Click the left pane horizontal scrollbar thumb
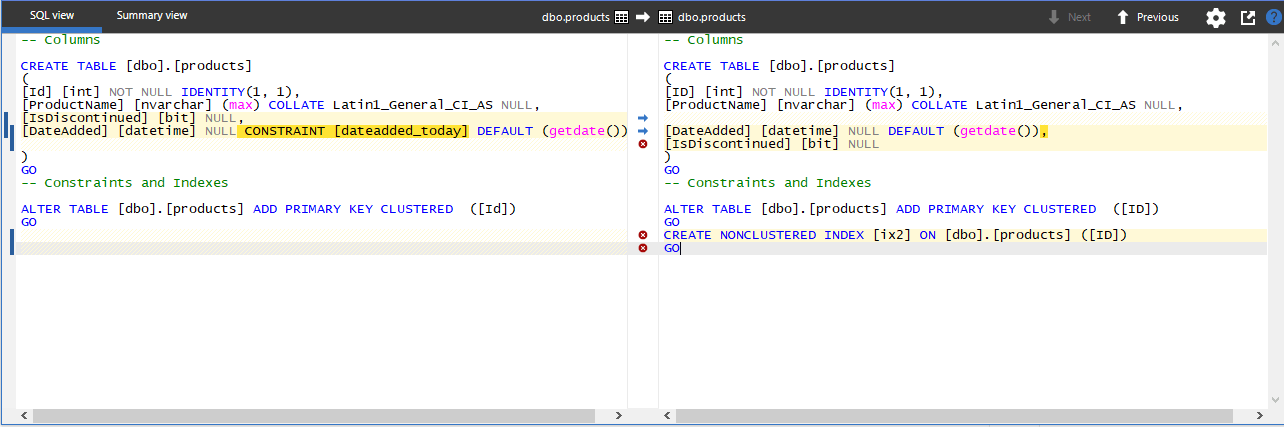Image resolution: width=1284 pixels, height=427 pixels. (x=314, y=415)
